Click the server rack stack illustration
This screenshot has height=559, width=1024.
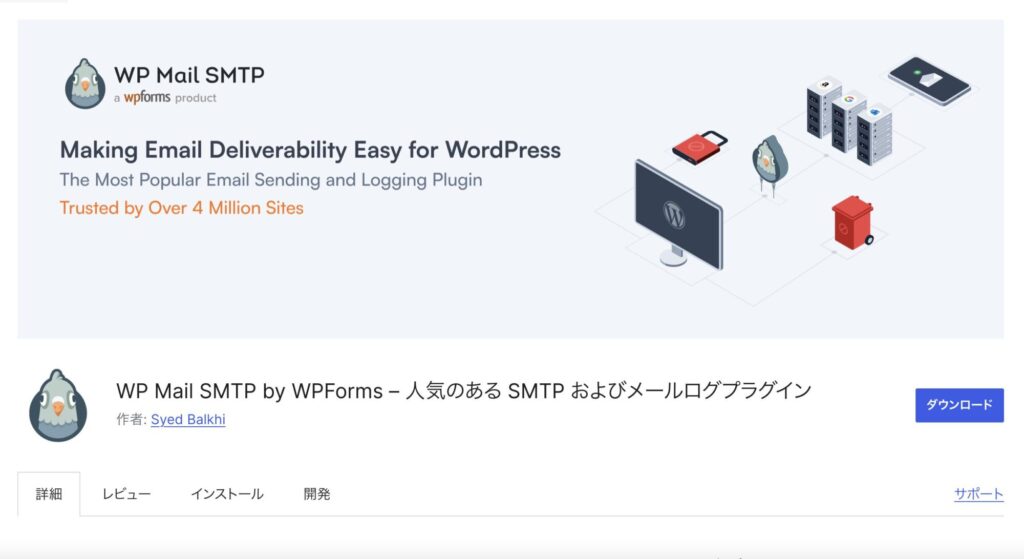tap(849, 120)
